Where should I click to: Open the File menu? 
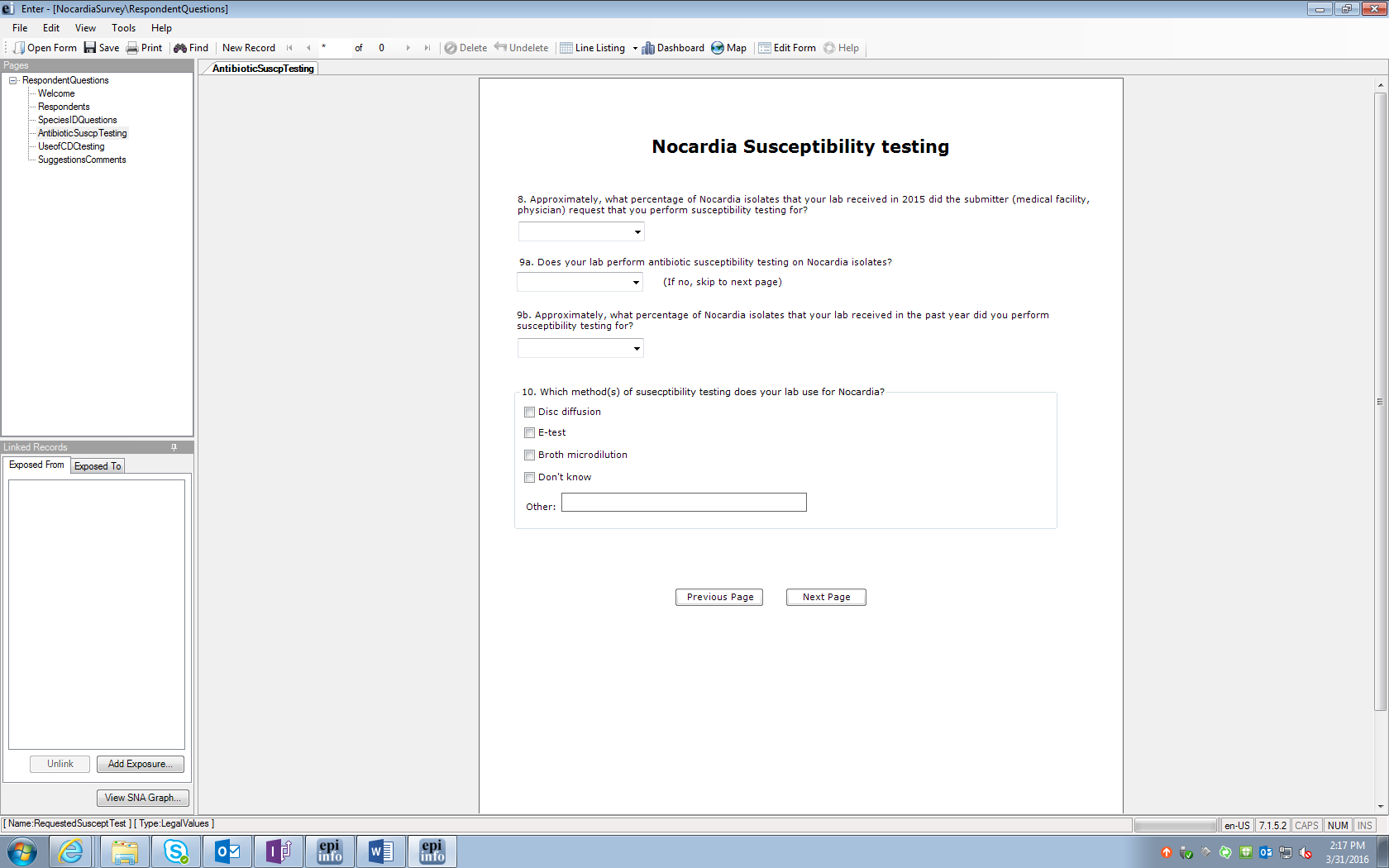click(x=20, y=28)
